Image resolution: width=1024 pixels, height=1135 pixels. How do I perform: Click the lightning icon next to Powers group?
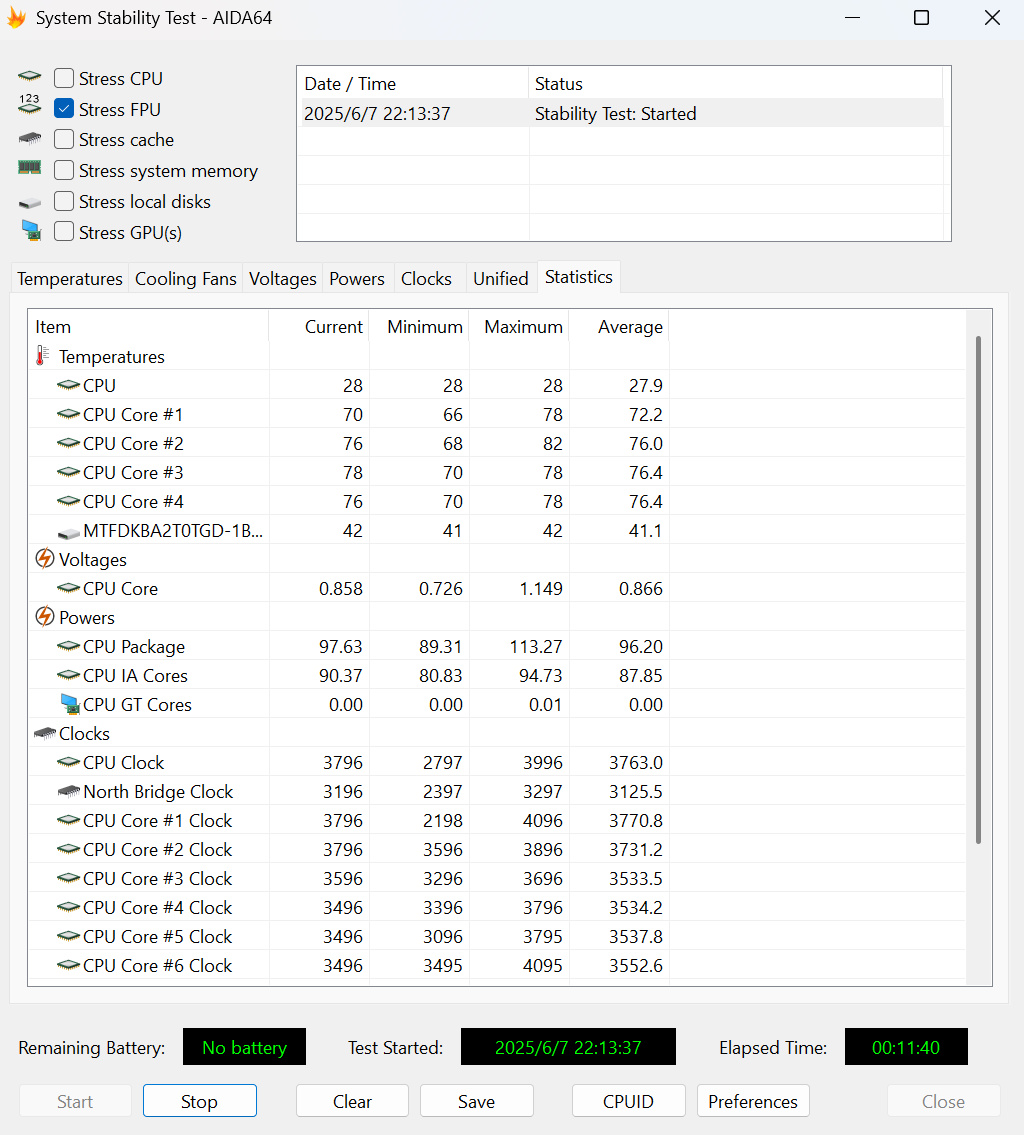point(44,616)
